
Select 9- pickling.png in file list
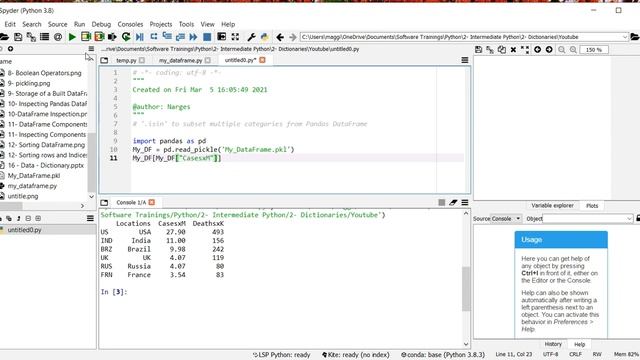(29, 83)
